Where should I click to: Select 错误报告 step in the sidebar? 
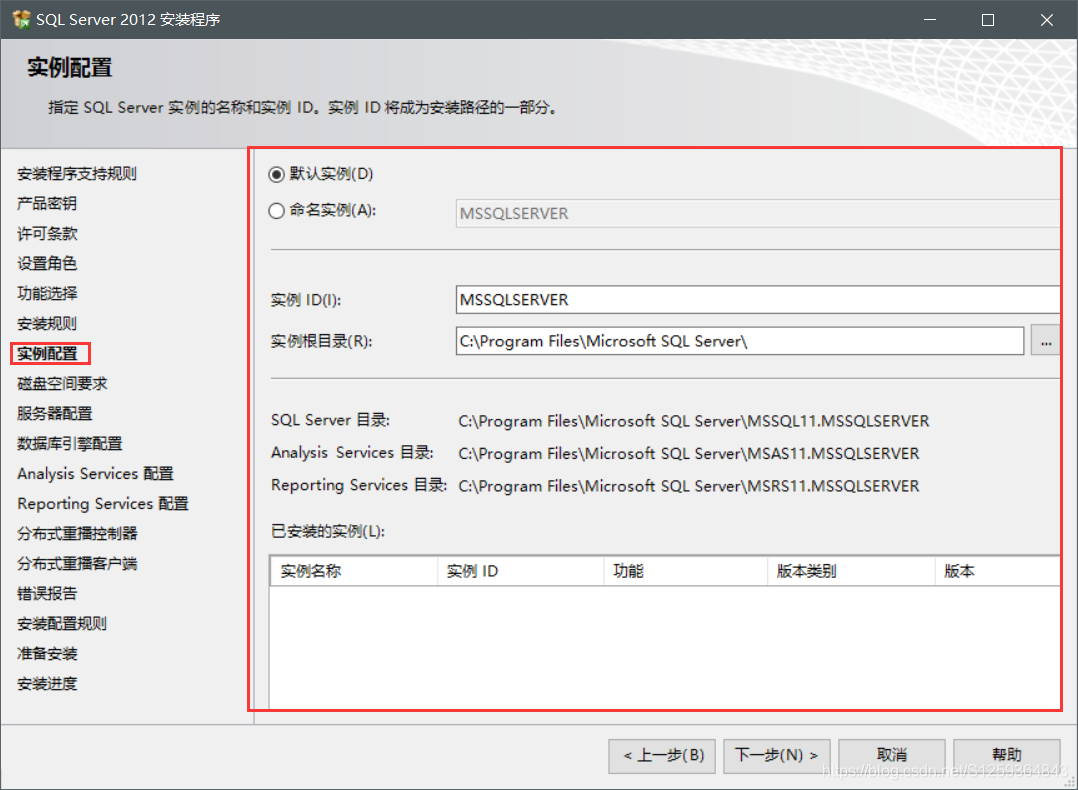(47, 594)
